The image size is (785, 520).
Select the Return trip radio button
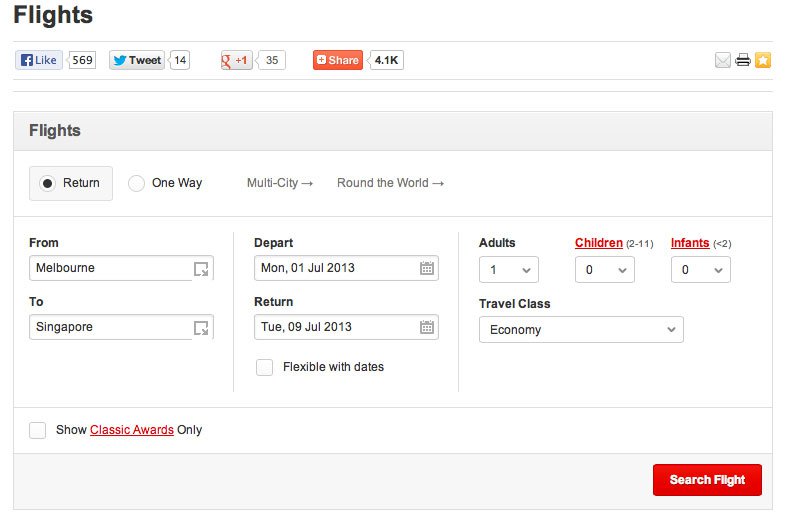click(47, 183)
